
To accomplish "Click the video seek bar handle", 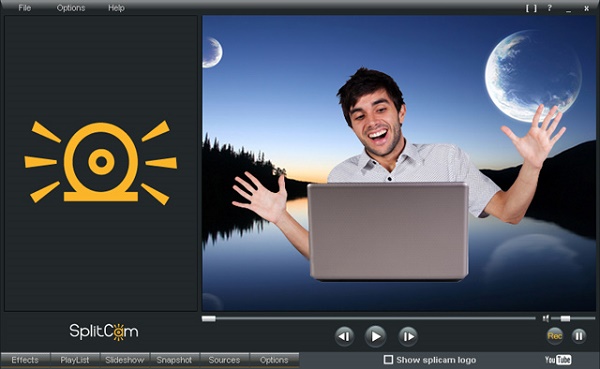I will 209,318.
